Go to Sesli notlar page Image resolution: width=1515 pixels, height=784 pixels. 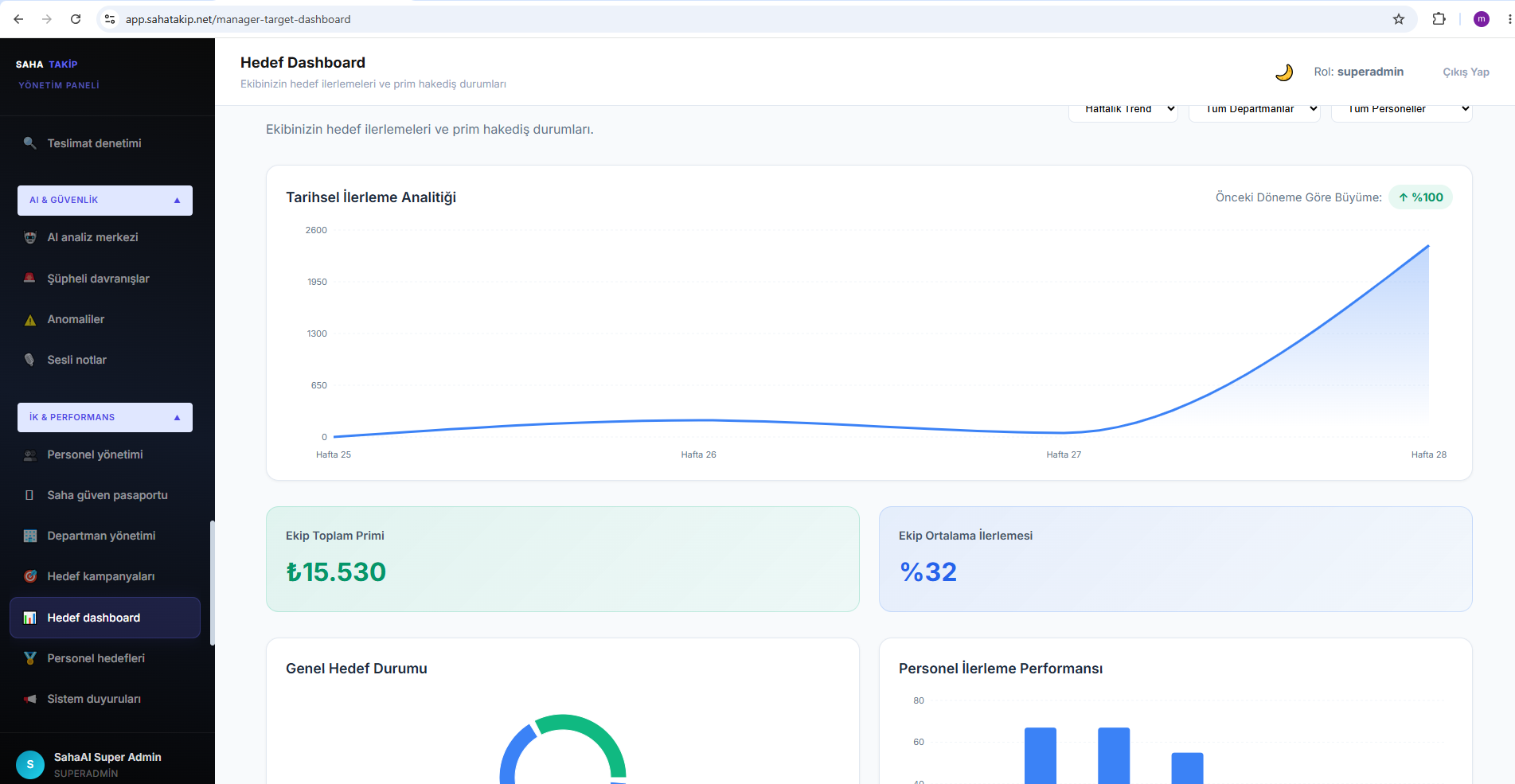[x=105, y=360]
